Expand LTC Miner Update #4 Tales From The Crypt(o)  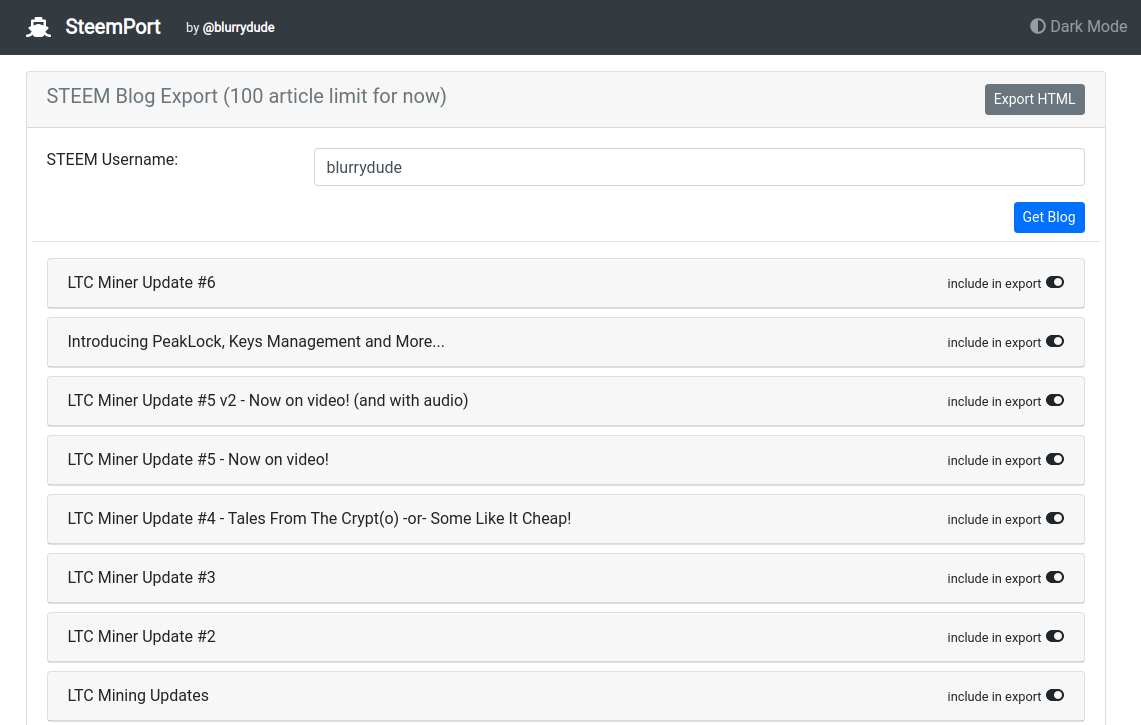(319, 519)
